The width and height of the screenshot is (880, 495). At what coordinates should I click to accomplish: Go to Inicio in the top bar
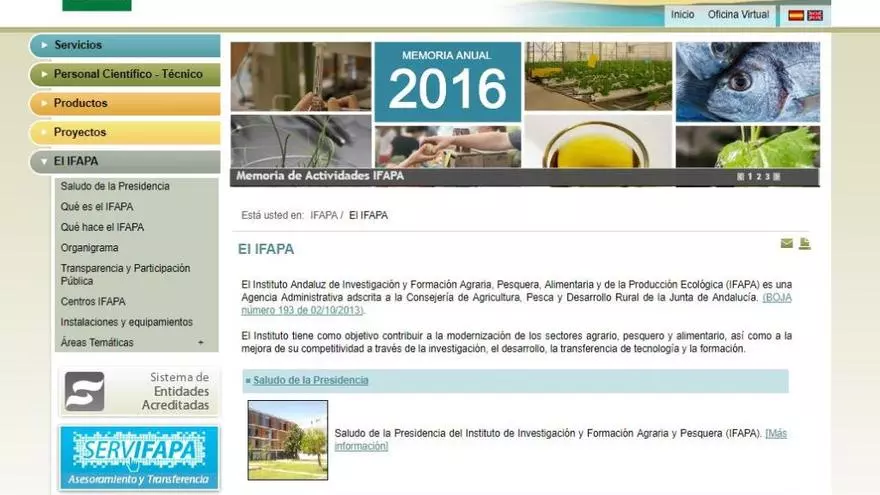click(x=682, y=15)
